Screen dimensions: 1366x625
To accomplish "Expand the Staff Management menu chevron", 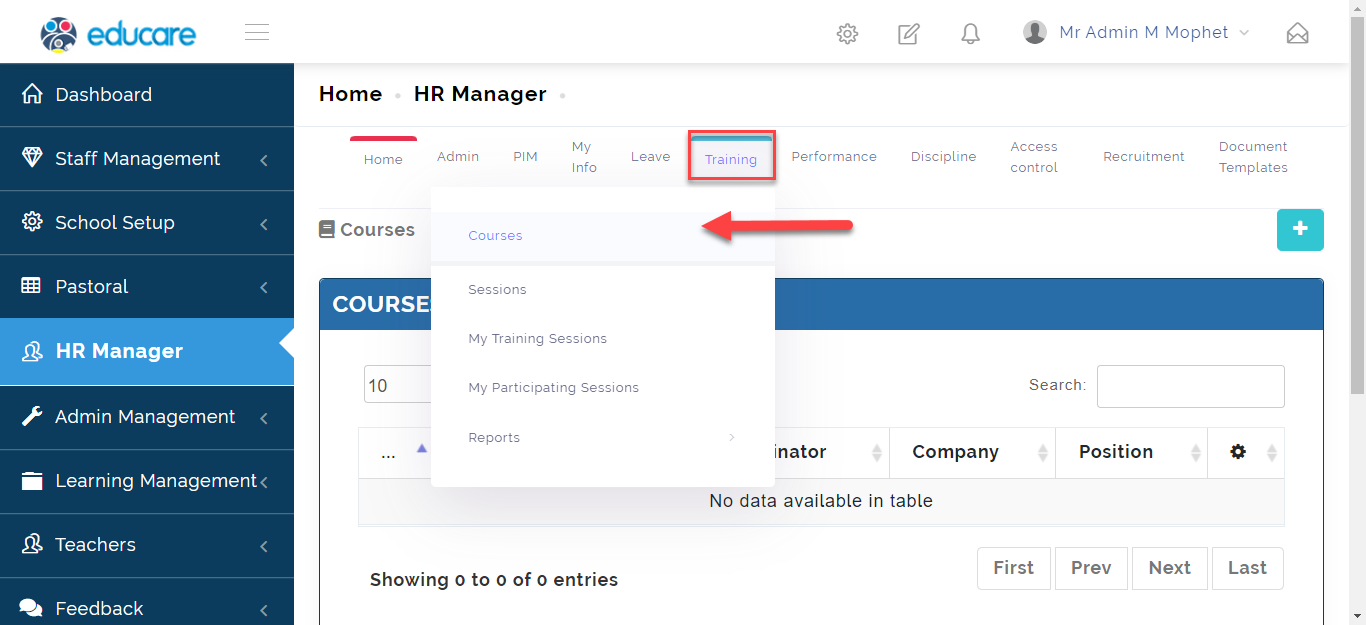I will (264, 159).
